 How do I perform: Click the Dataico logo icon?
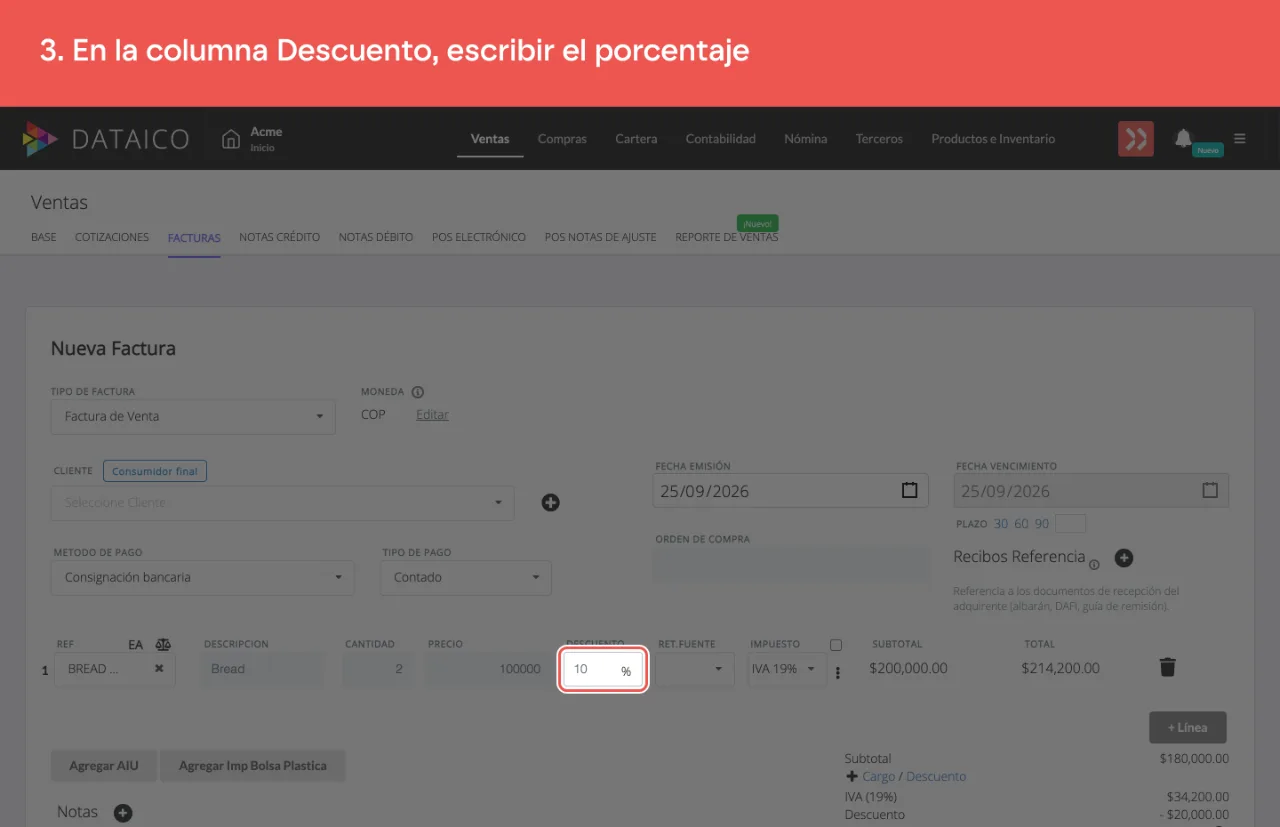pos(40,139)
